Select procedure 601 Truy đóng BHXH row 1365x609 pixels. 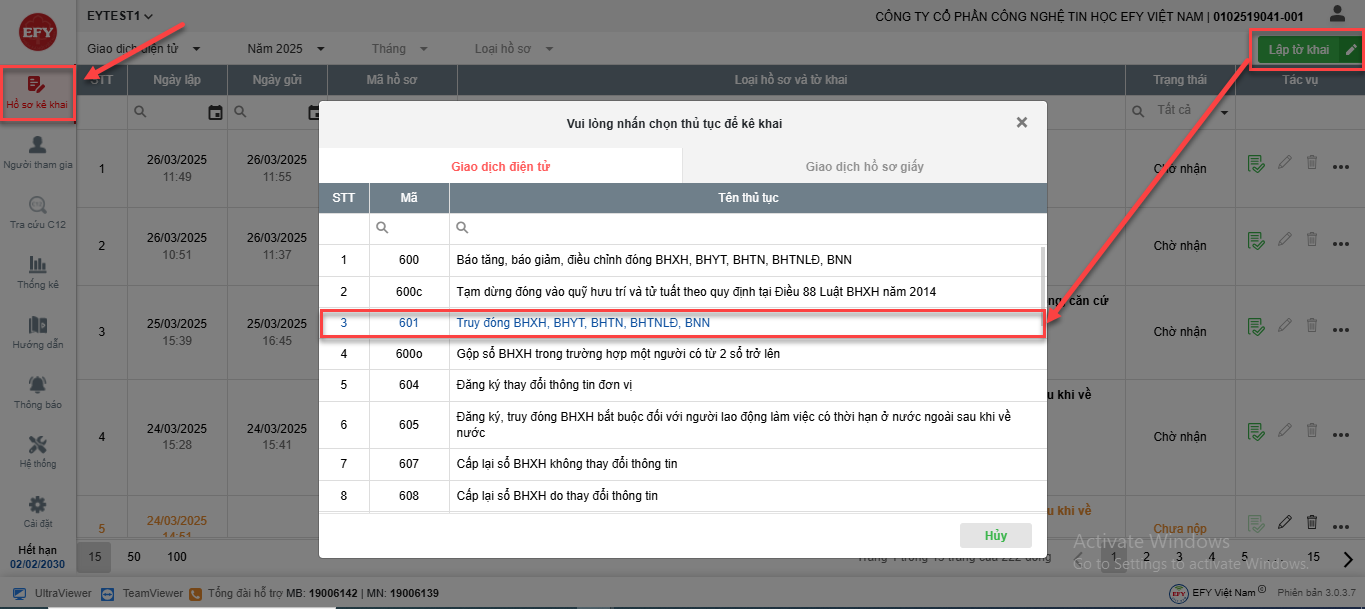pyautogui.click(x=582, y=323)
